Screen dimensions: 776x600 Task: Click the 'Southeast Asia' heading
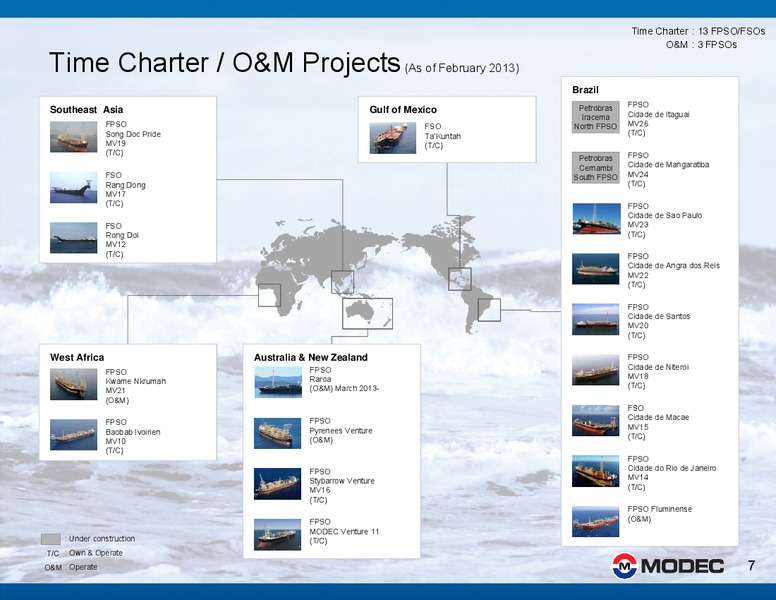point(87,110)
